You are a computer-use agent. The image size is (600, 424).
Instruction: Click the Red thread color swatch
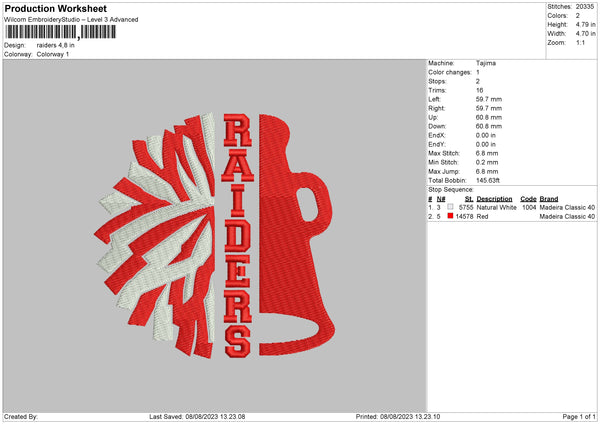(450, 216)
